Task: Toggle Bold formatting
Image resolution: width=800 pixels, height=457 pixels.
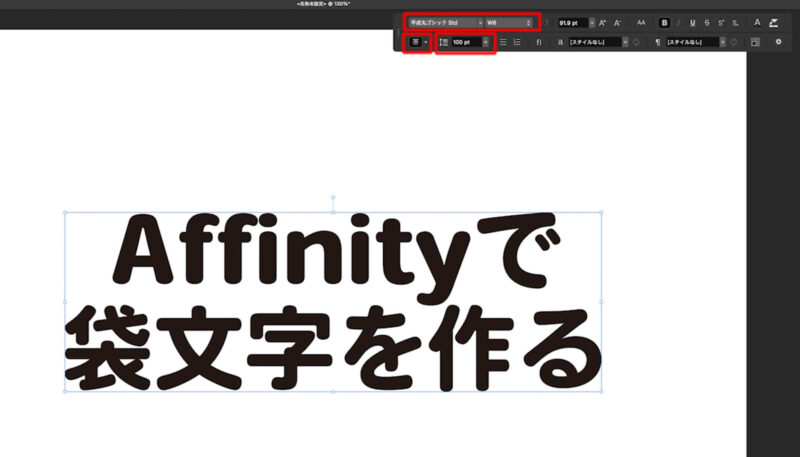Action: pyautogui.click(x=664, y=23)
